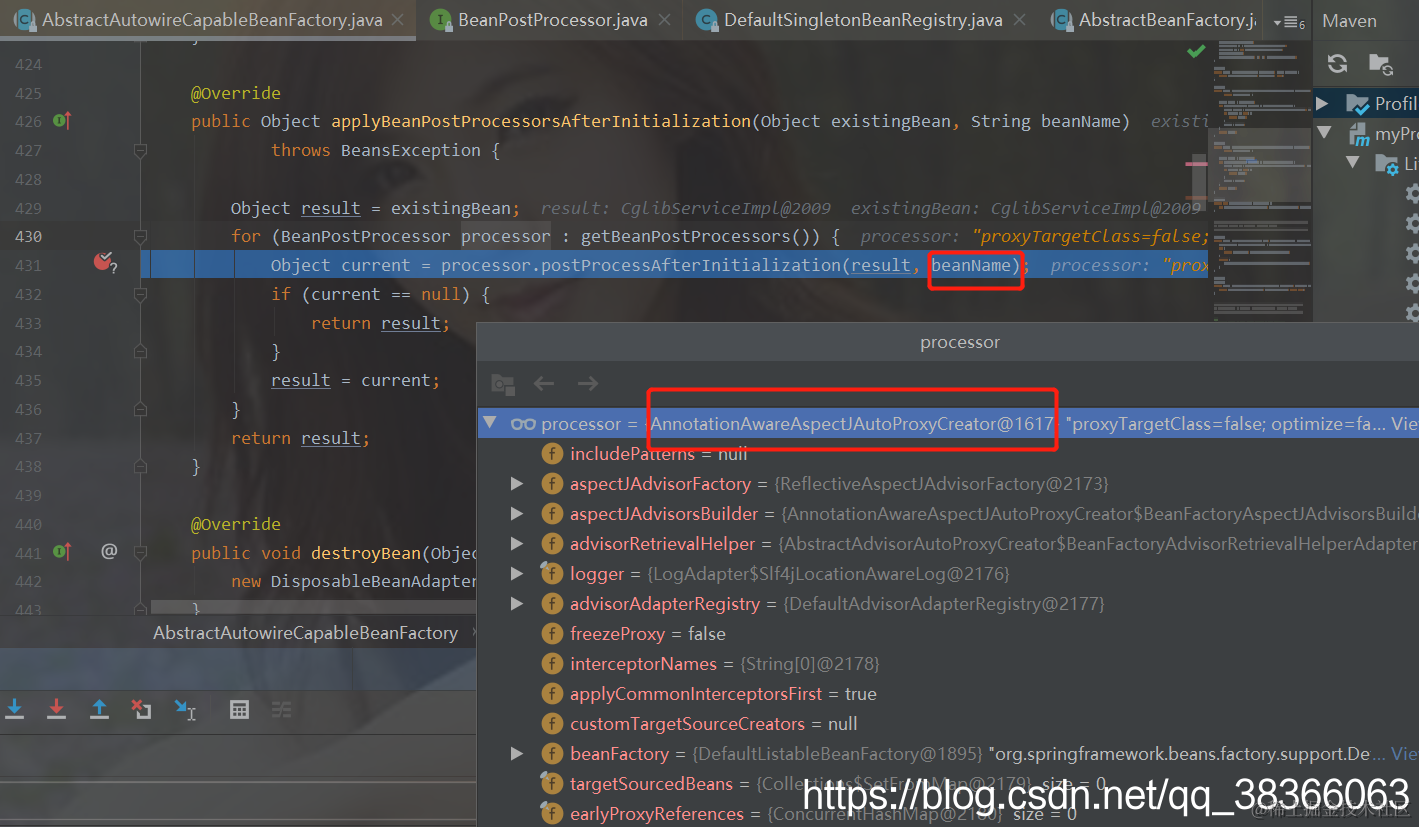1419x827 pixels.
Task: Click the View link on beanFactory row
Action: tap(1405, 754)
